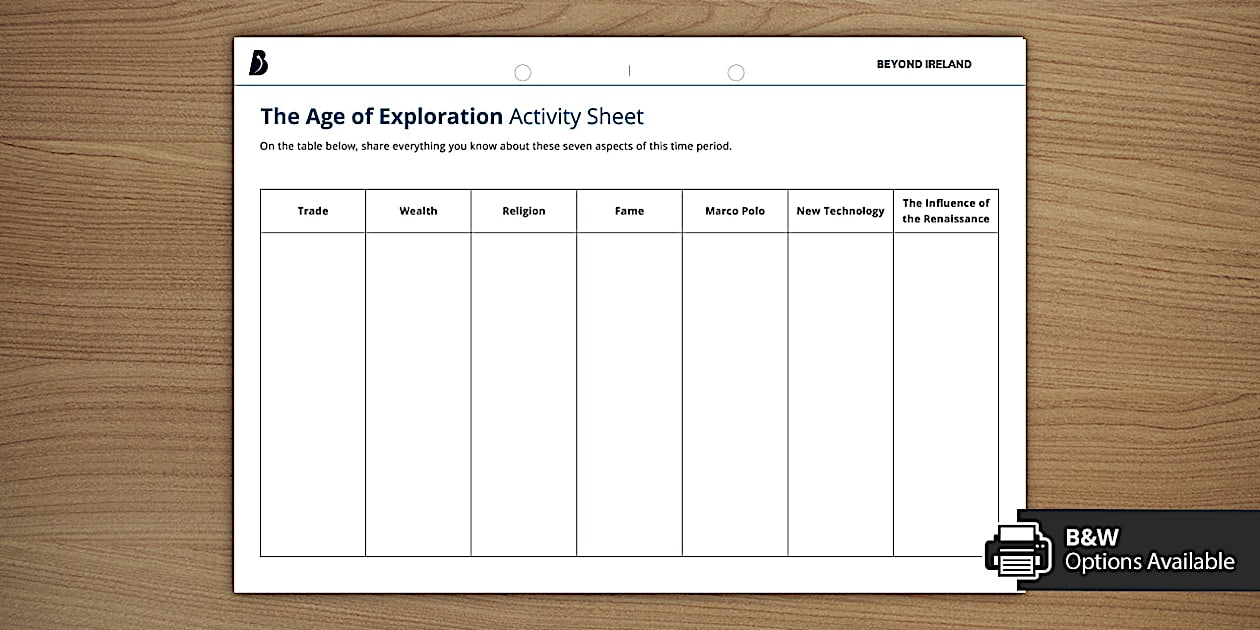Click the black divider line under the header

pos(629,85)
